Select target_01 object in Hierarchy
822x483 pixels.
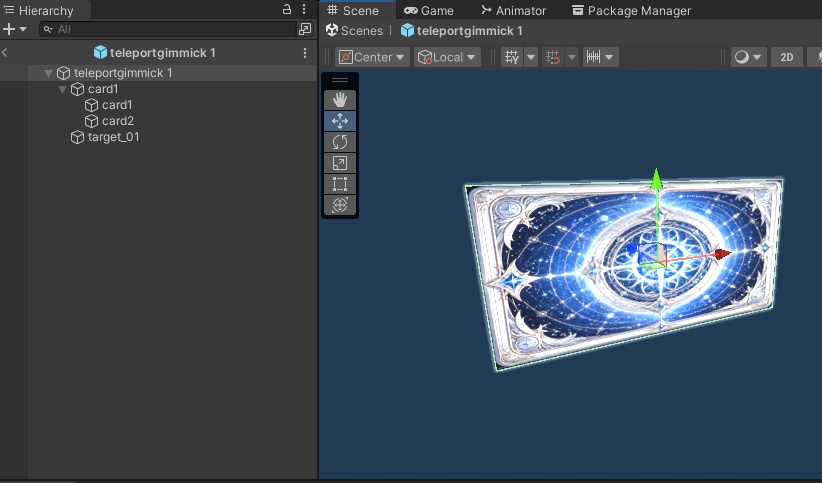pyautogui.click(x=113, y=137)
